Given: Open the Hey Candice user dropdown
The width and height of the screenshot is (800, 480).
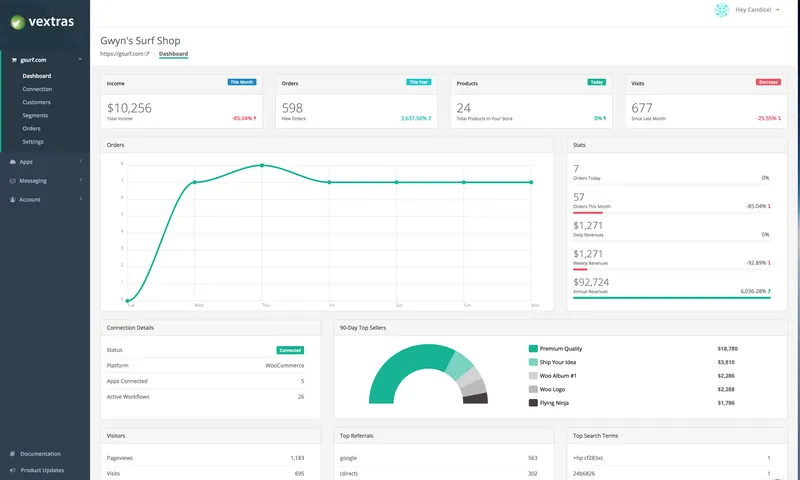Looking at the screenshot, I should (x=758, y=10).
